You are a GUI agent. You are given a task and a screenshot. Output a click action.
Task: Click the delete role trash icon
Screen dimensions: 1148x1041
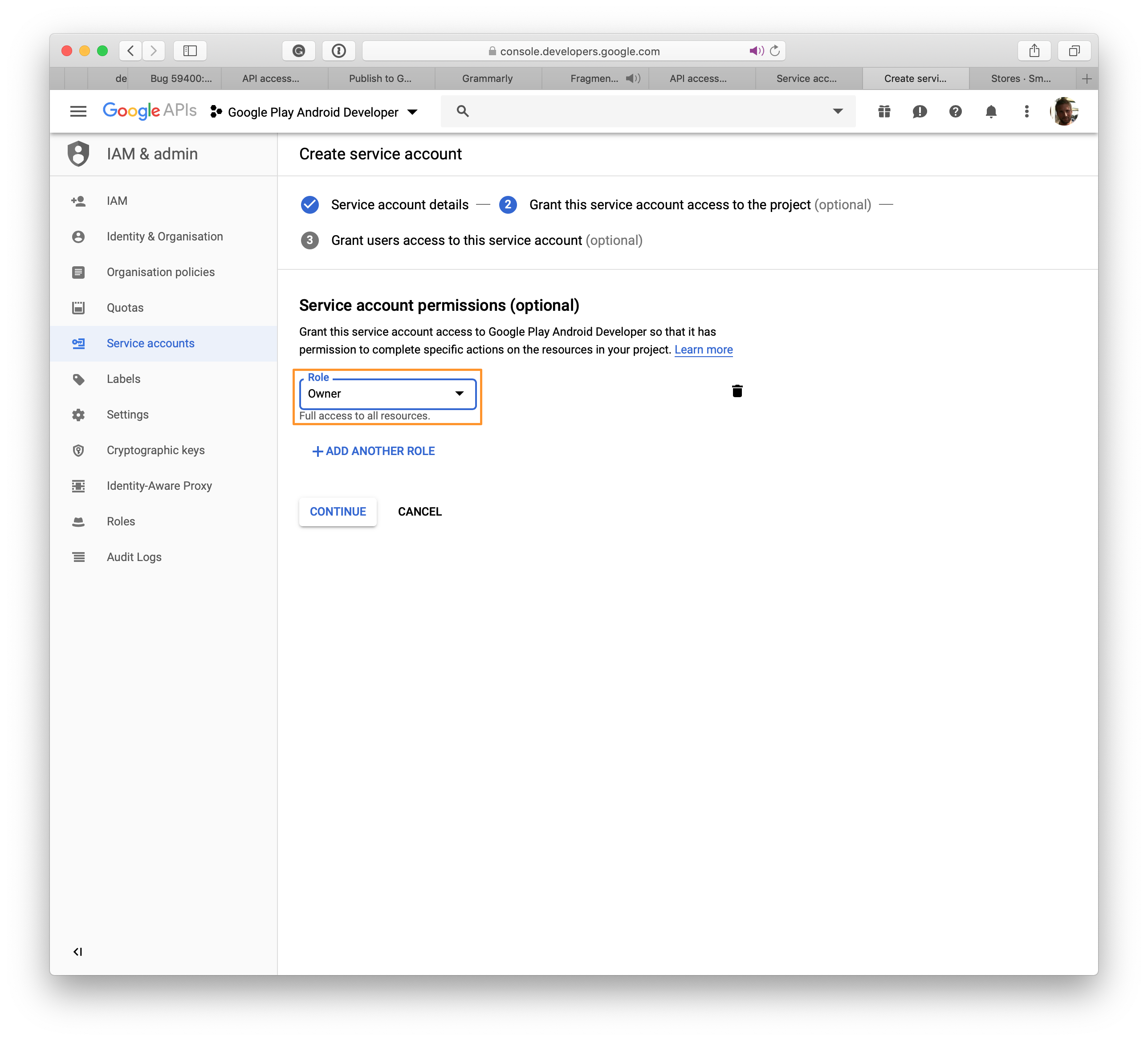click(x=737, y=391)
